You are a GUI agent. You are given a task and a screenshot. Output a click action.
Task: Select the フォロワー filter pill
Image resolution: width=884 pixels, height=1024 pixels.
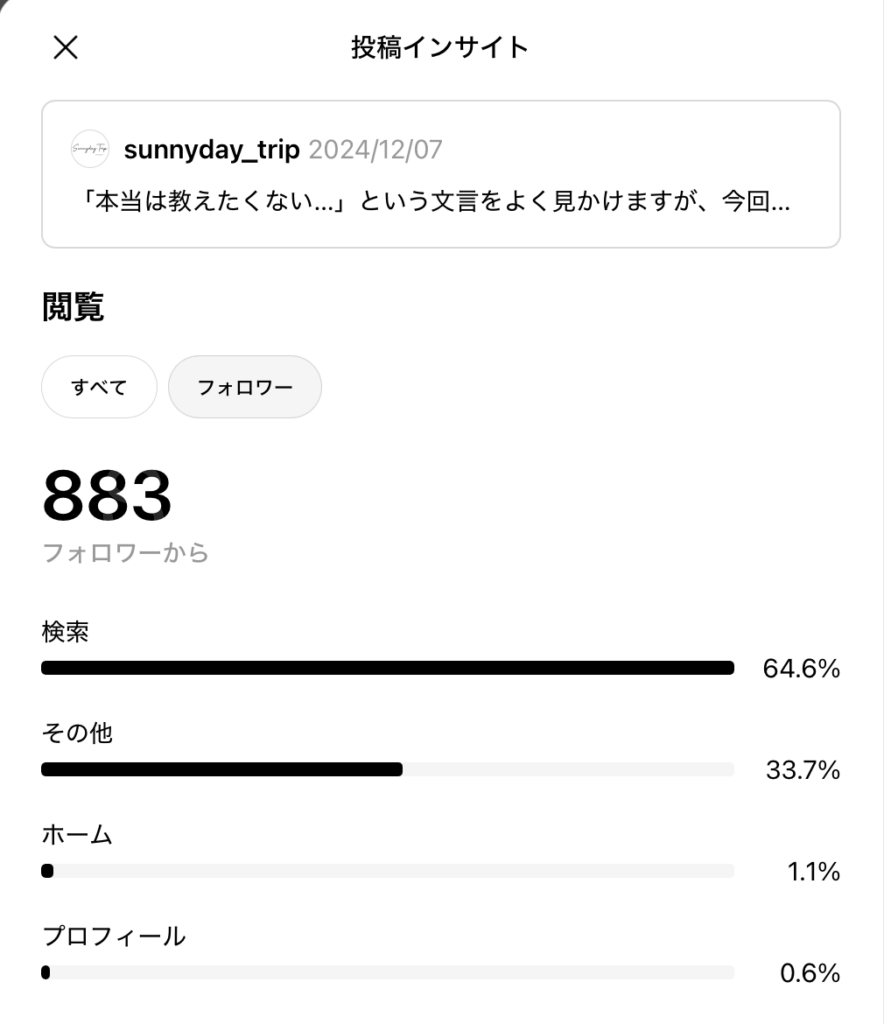(x=245, y=387)
